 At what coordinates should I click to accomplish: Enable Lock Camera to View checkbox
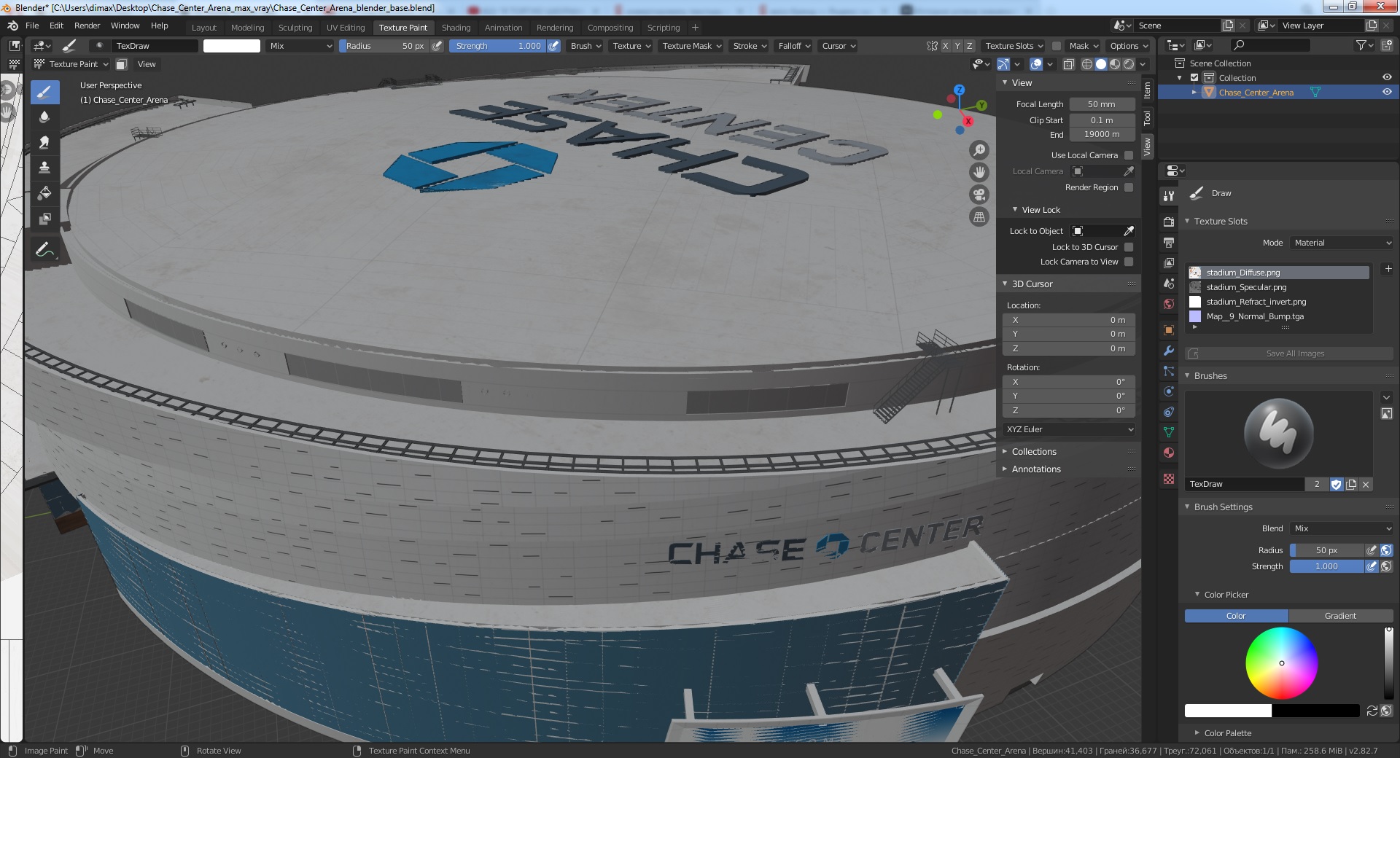pos(1129,262)
